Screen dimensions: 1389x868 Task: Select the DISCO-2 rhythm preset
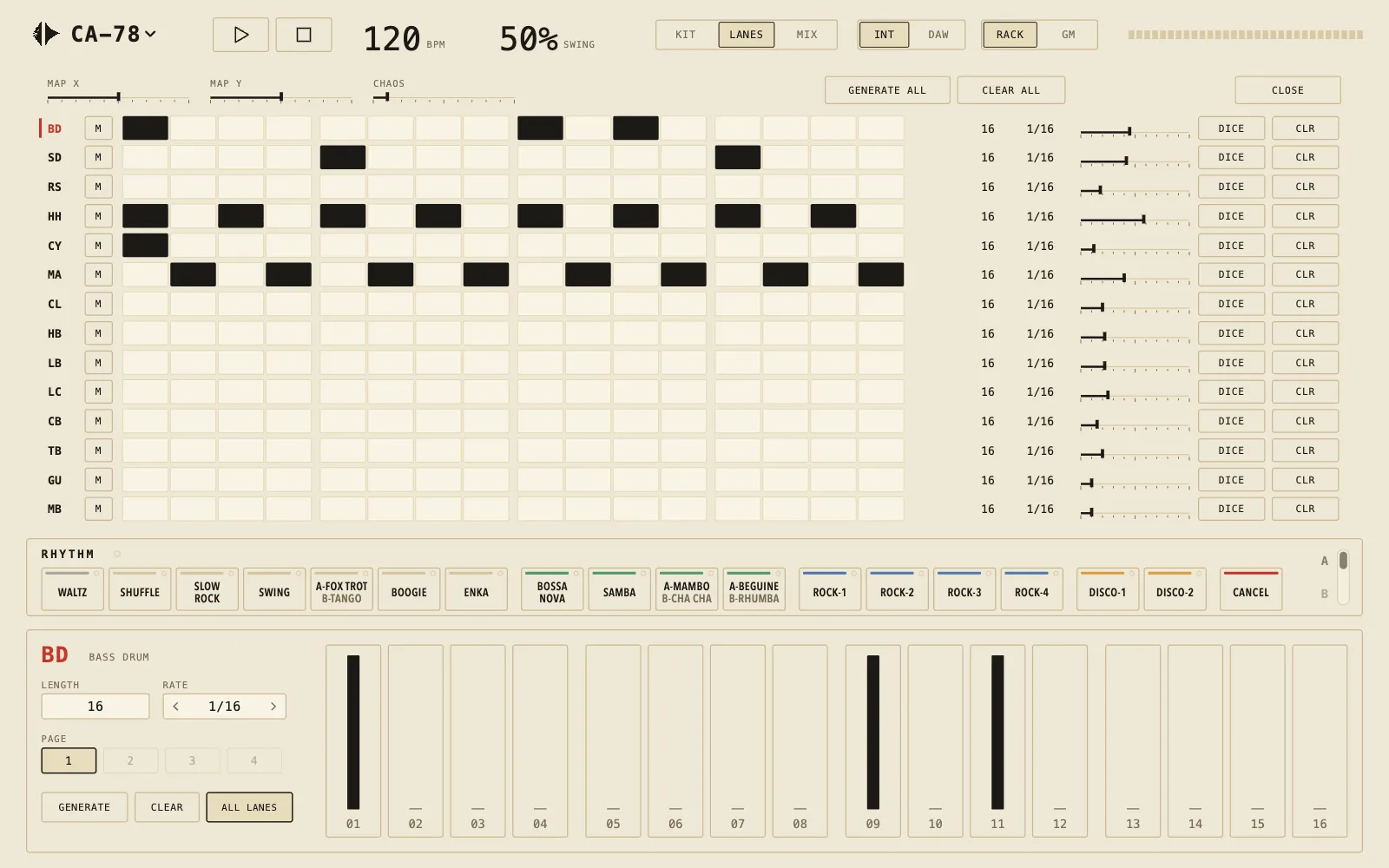coord(1175,589)
